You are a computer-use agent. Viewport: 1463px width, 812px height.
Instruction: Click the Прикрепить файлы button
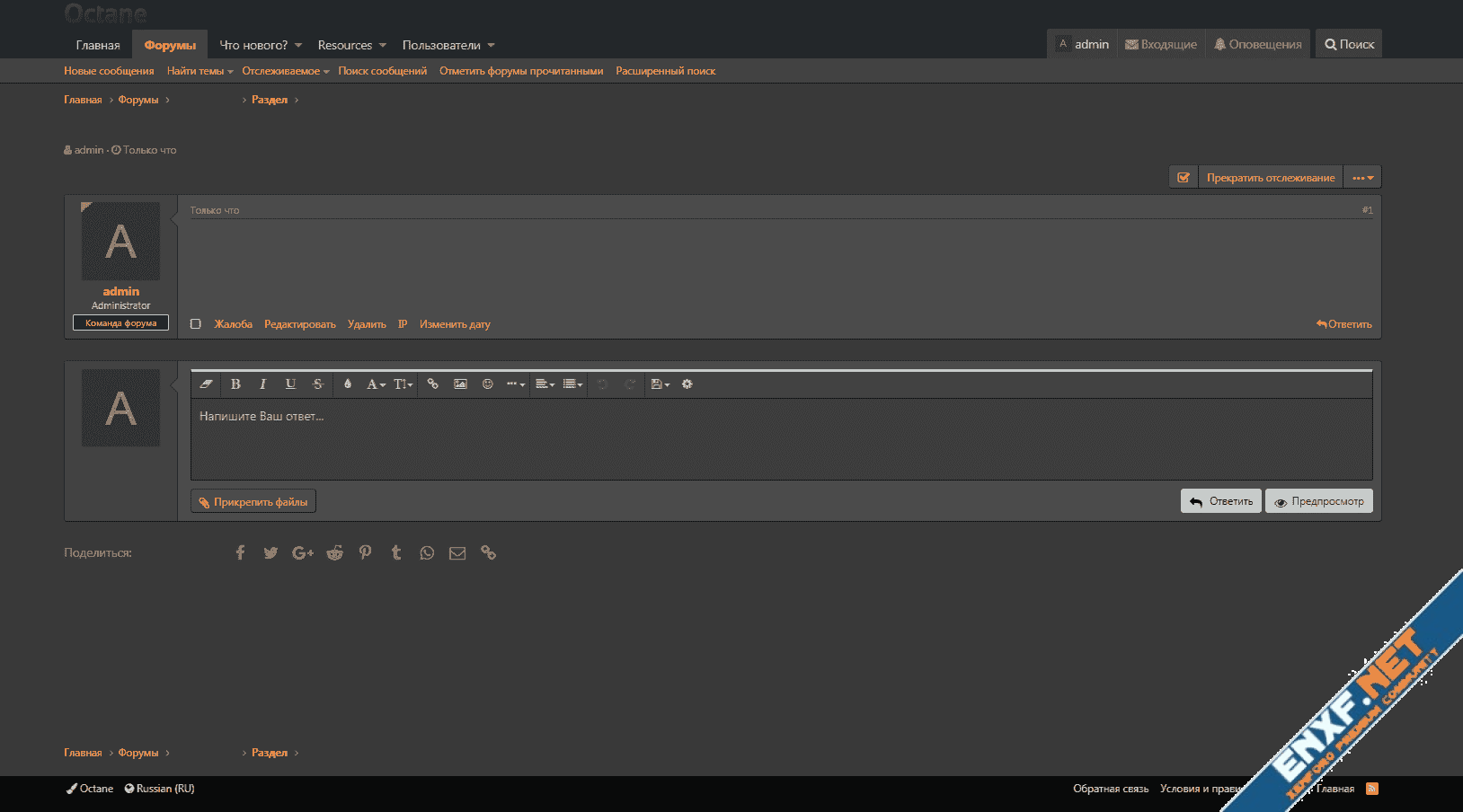point(253,502)
